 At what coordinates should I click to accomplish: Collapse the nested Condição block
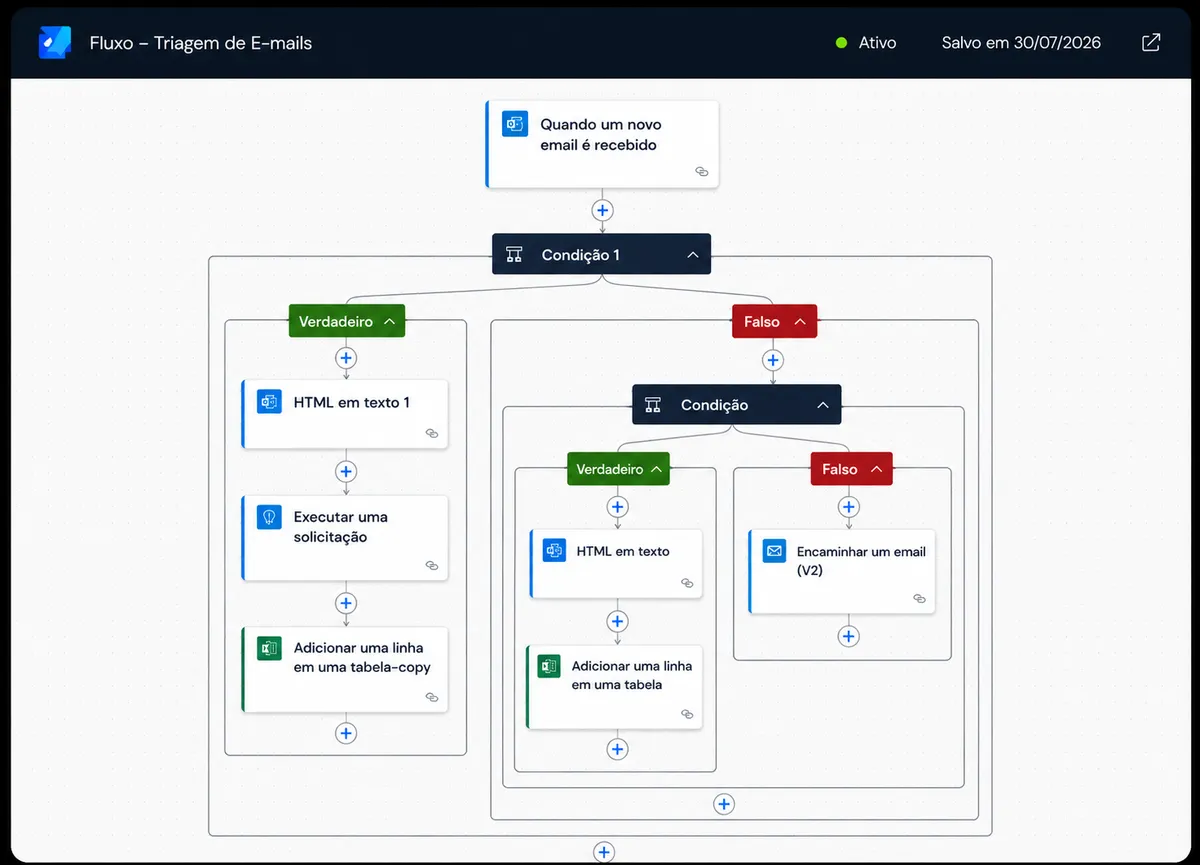click(823, 405)
